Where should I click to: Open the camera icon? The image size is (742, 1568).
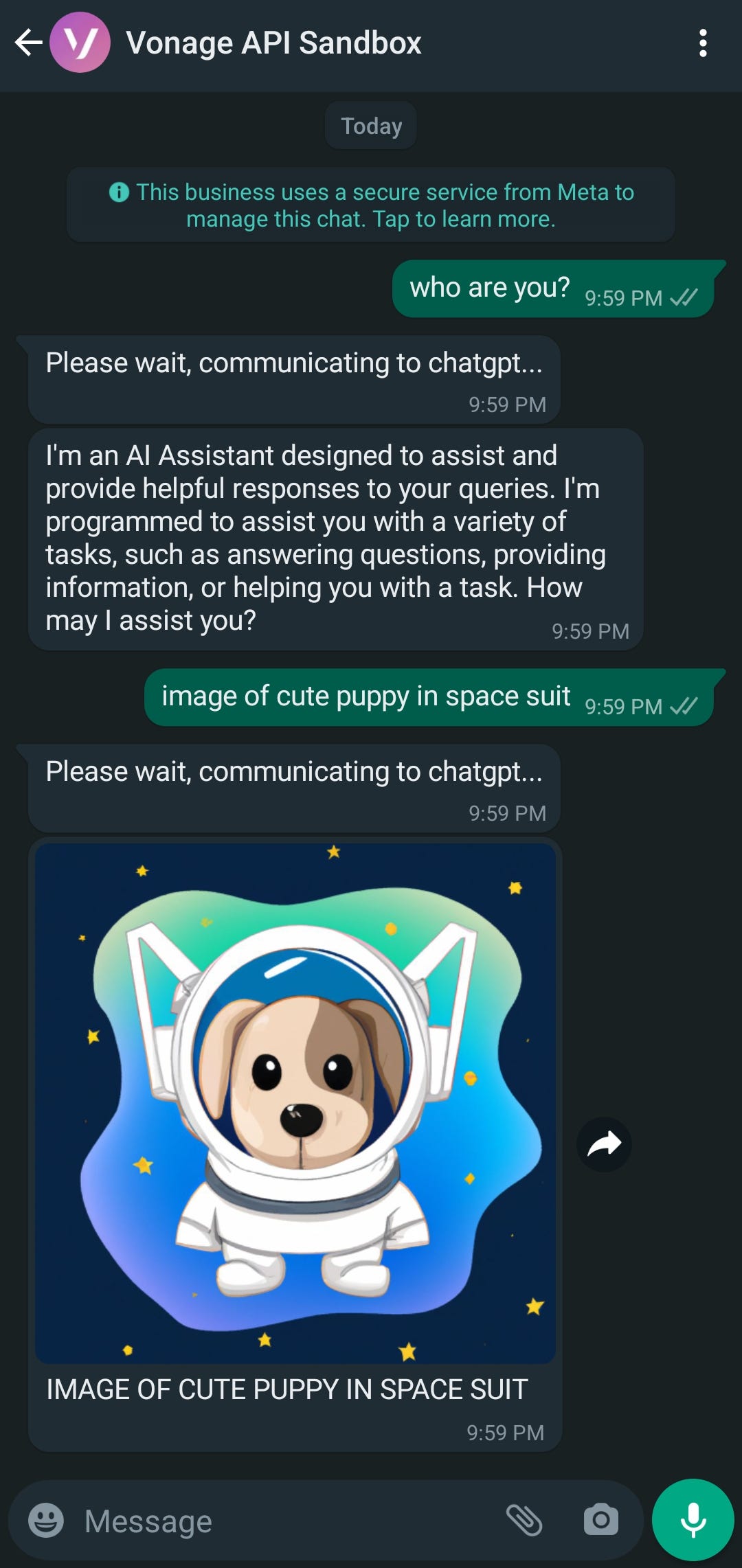[x=601, y=1520]
